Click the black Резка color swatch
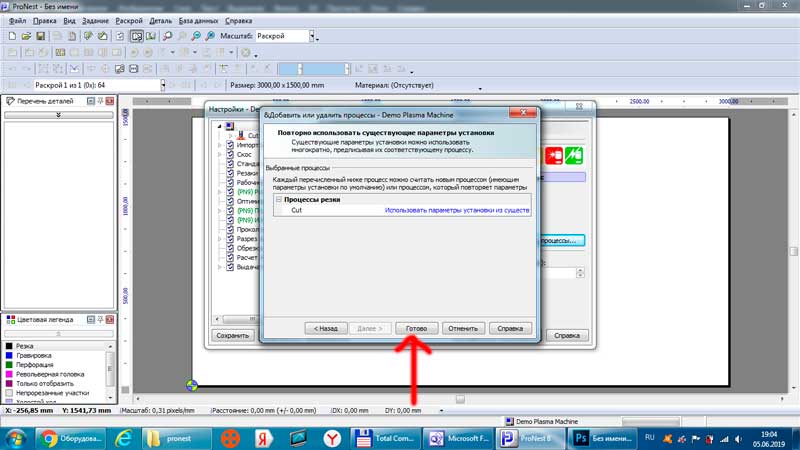The height and width of the screenshot is (450, 800). tap(9, 346)
